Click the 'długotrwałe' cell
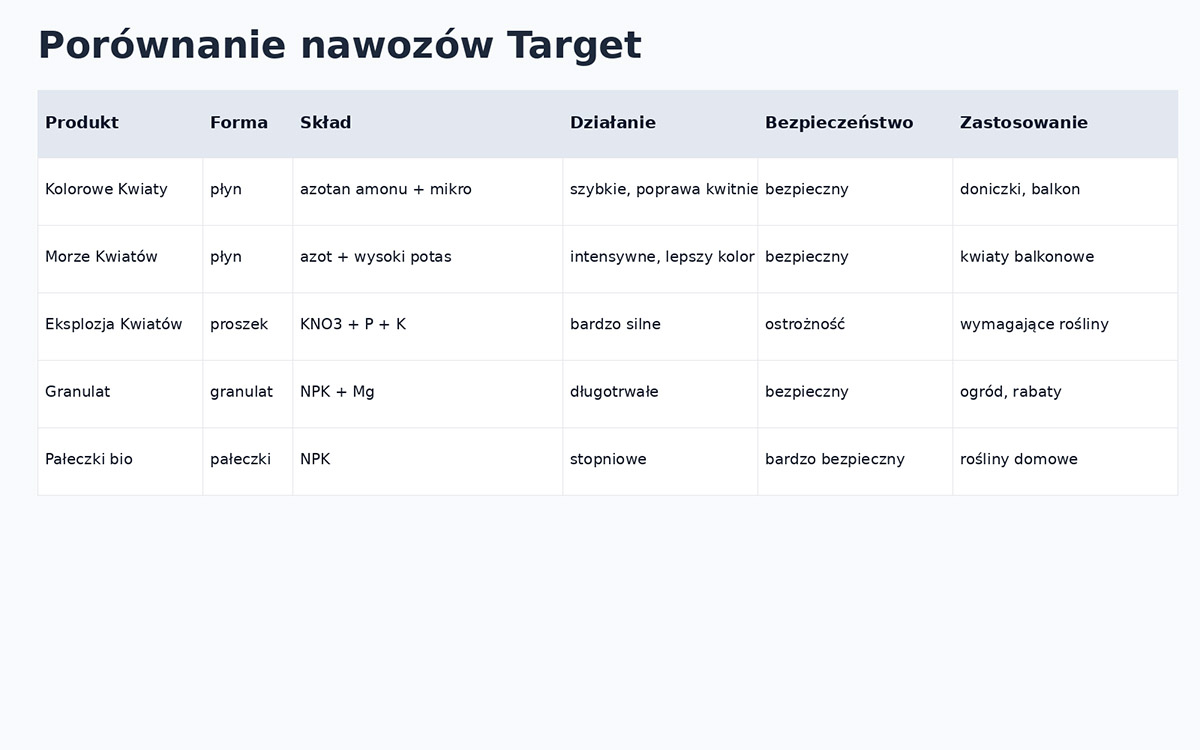 [x=660, y=394]
